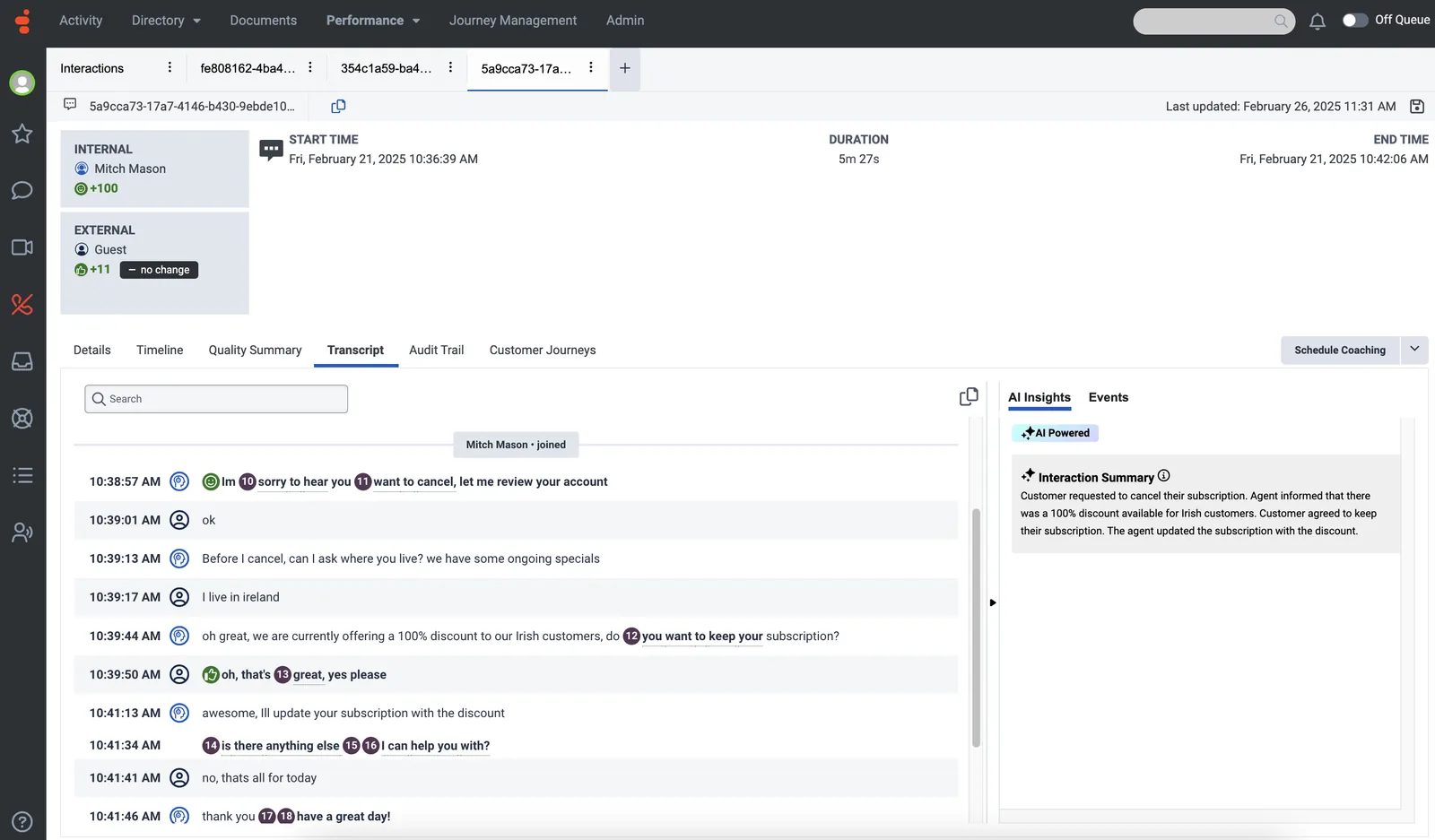The height and width of the screenshot is (840, 1435).
Task: Click the transcript vertical scrollbar
Action: [x=976, y=628]
